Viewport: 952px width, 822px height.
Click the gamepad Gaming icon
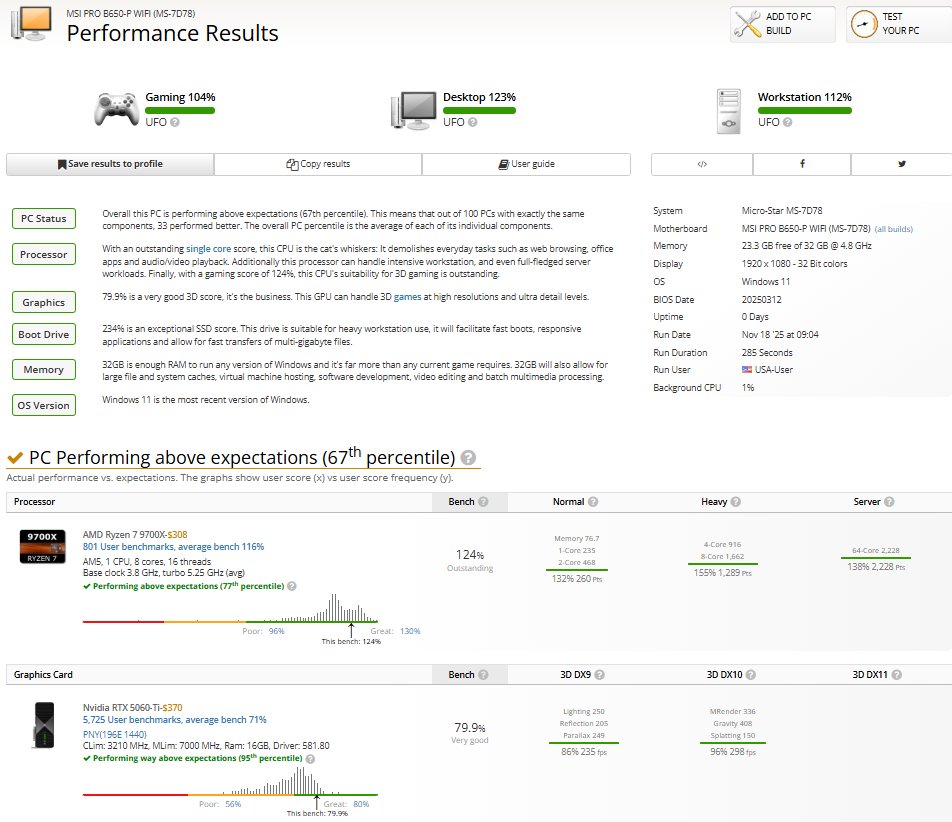click(116, 109)
